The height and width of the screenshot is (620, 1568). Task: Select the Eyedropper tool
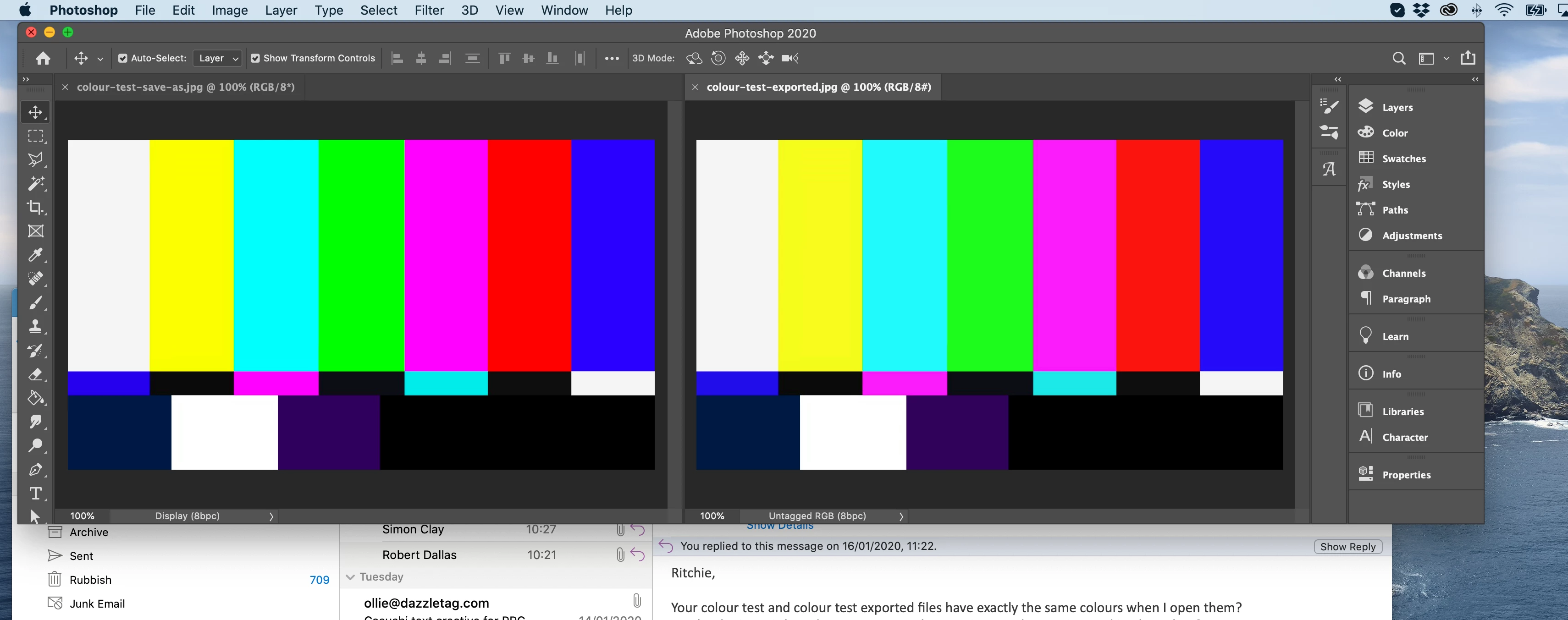pyautogui.click(x=35, y=255)
